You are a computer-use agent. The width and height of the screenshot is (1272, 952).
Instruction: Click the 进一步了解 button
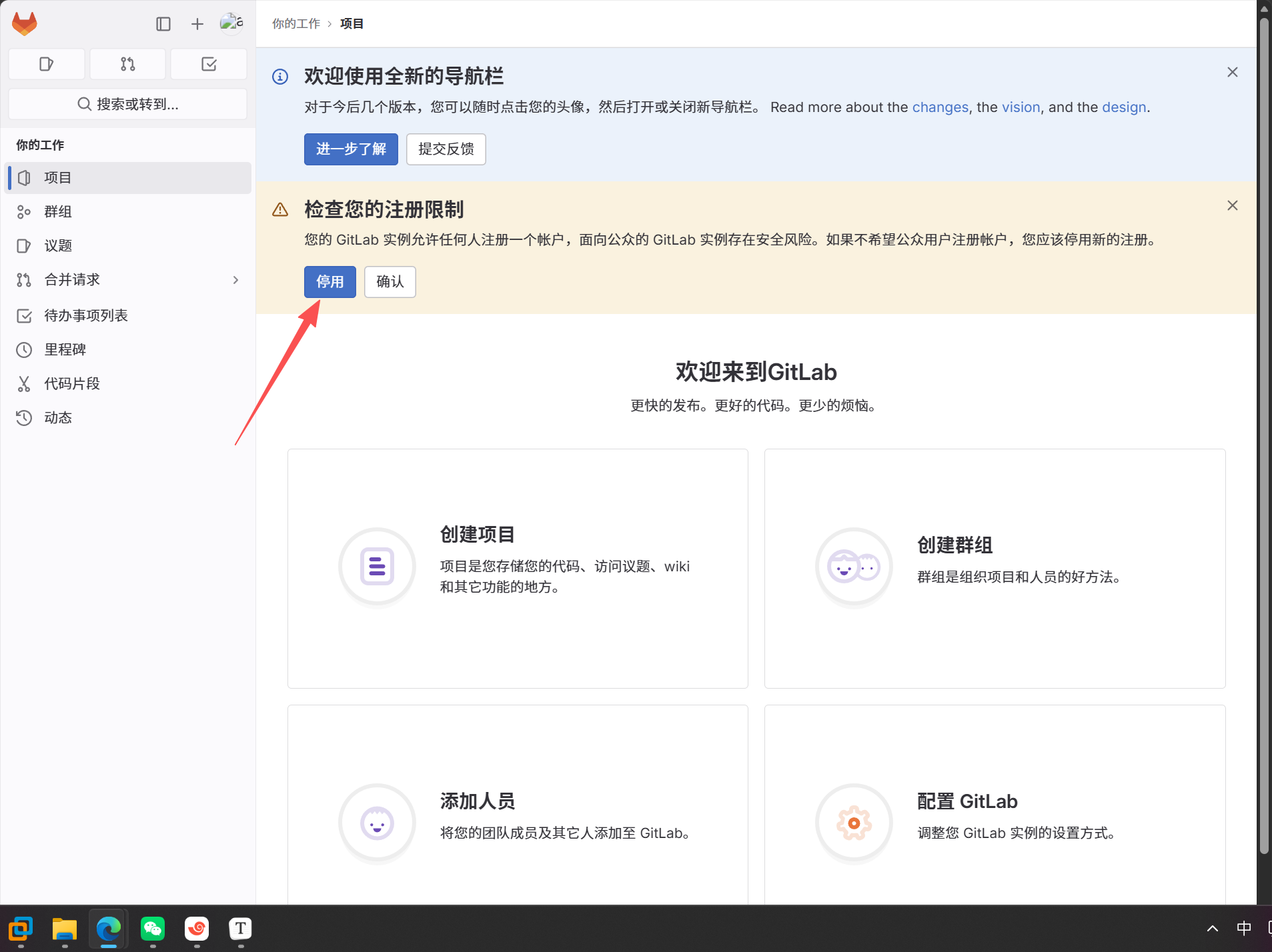pyautogui.click(x=351, y=149)
